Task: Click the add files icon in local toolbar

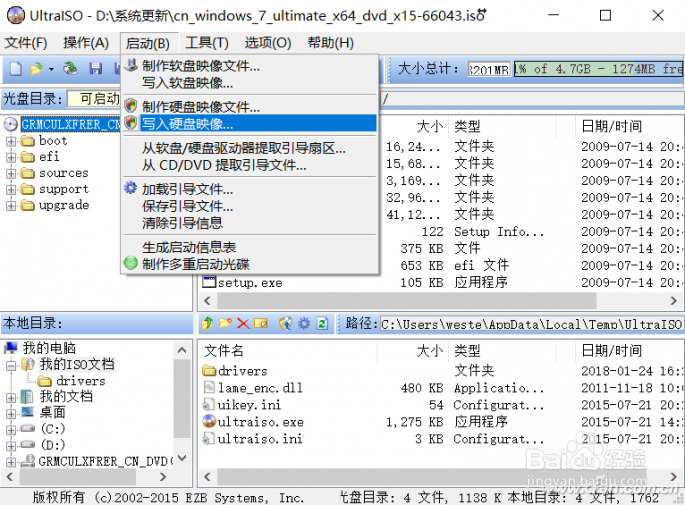Action: pos(286,324)
